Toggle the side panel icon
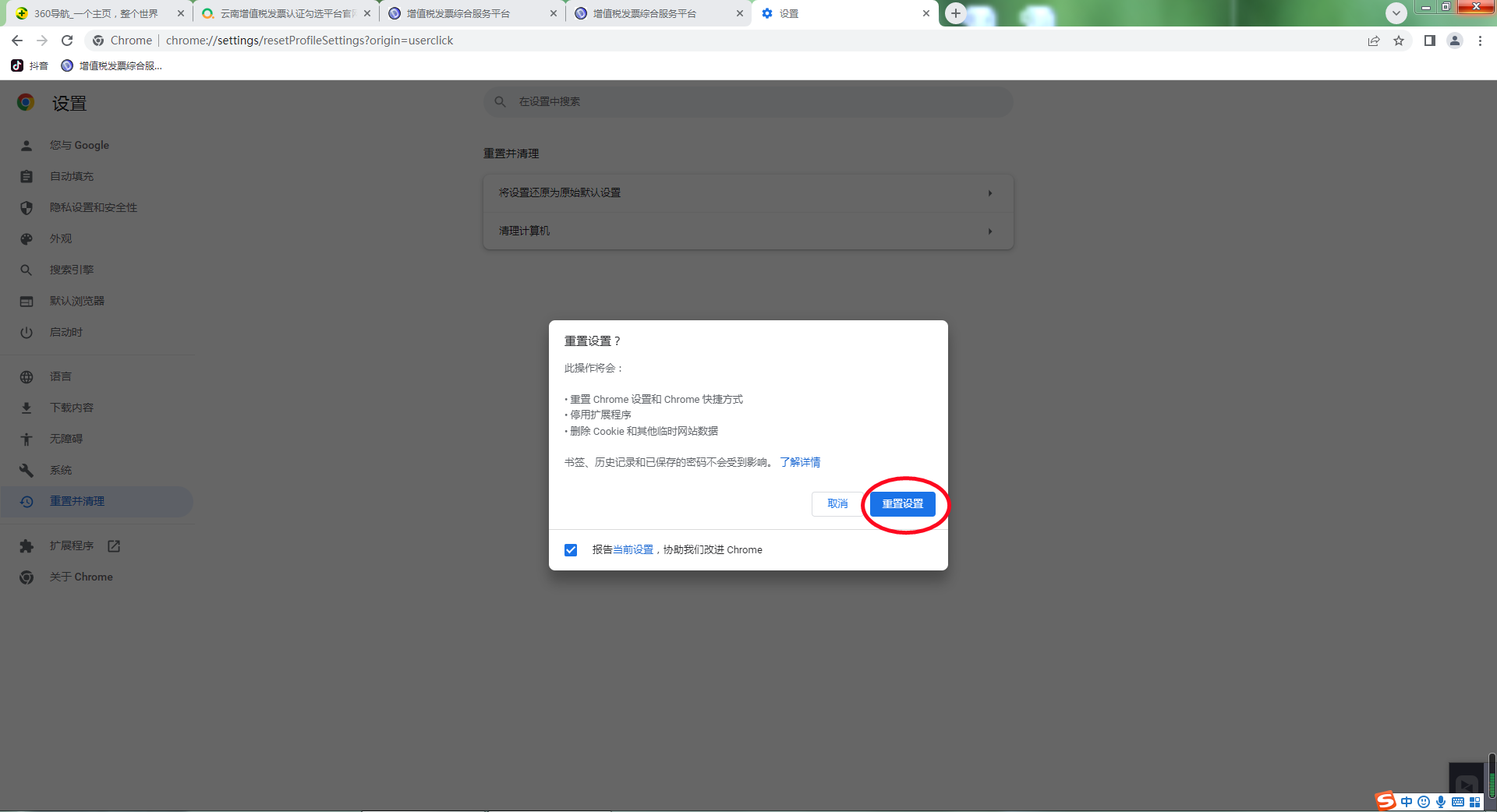Image resolution: width=1497 pixels, height=812 pixels. [x=1430, y=41]
